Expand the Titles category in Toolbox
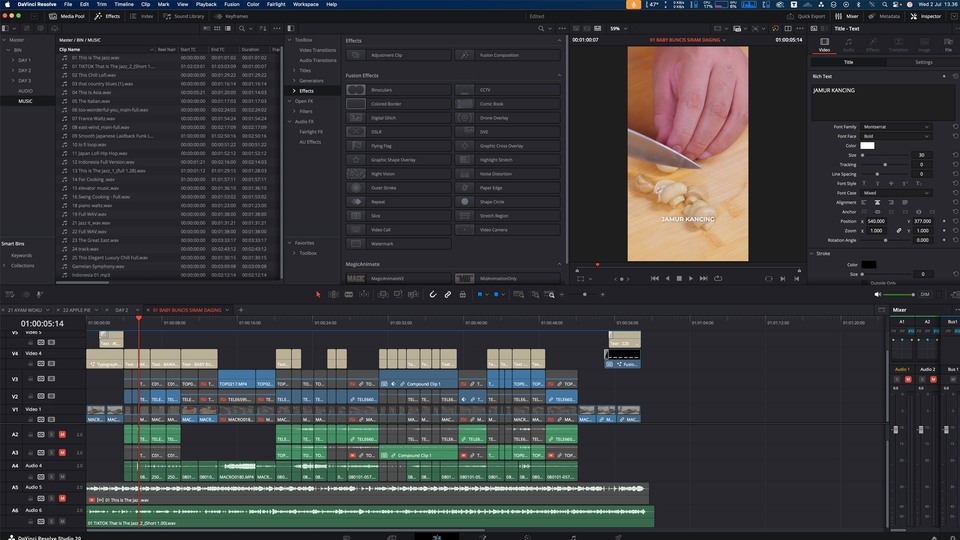 coord(294,70)
